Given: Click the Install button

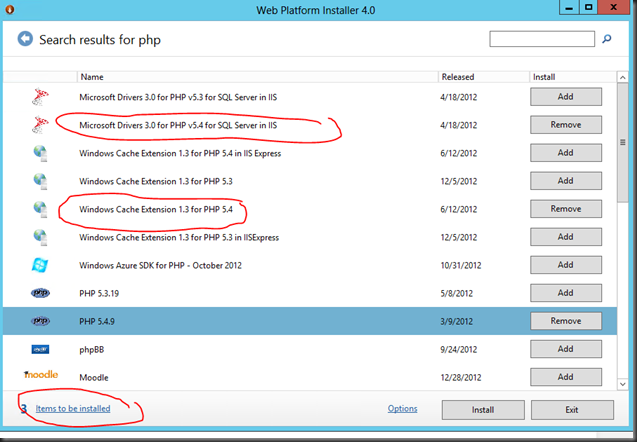Looking at the screenshot, I should pyautogui.click(x=483, y=410).
